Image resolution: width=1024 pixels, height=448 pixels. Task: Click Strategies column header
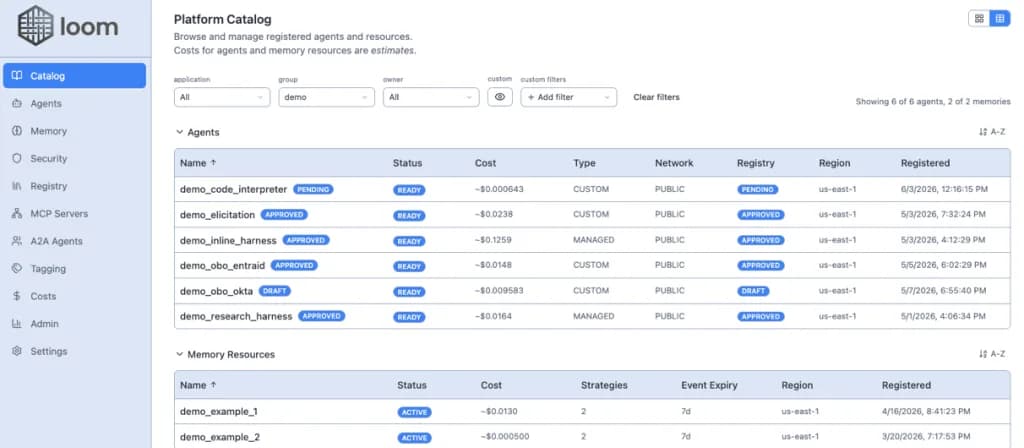tap(604, 385)
